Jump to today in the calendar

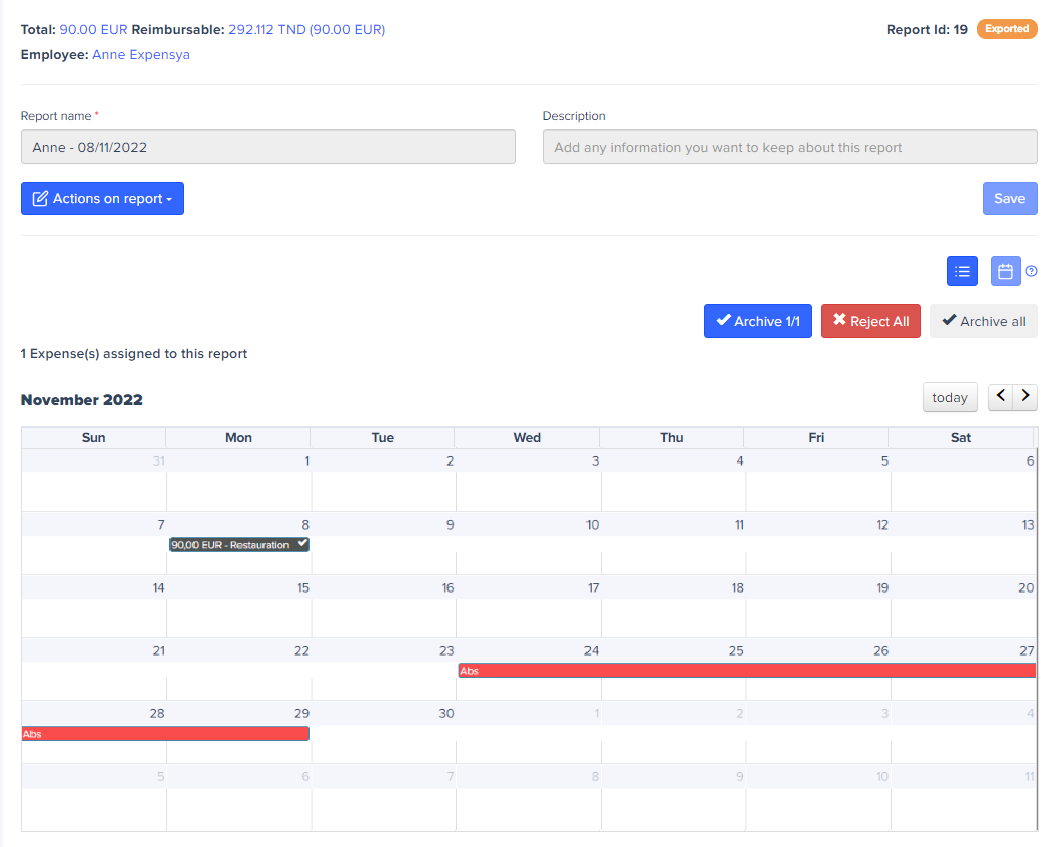click(x=949, y=397)
